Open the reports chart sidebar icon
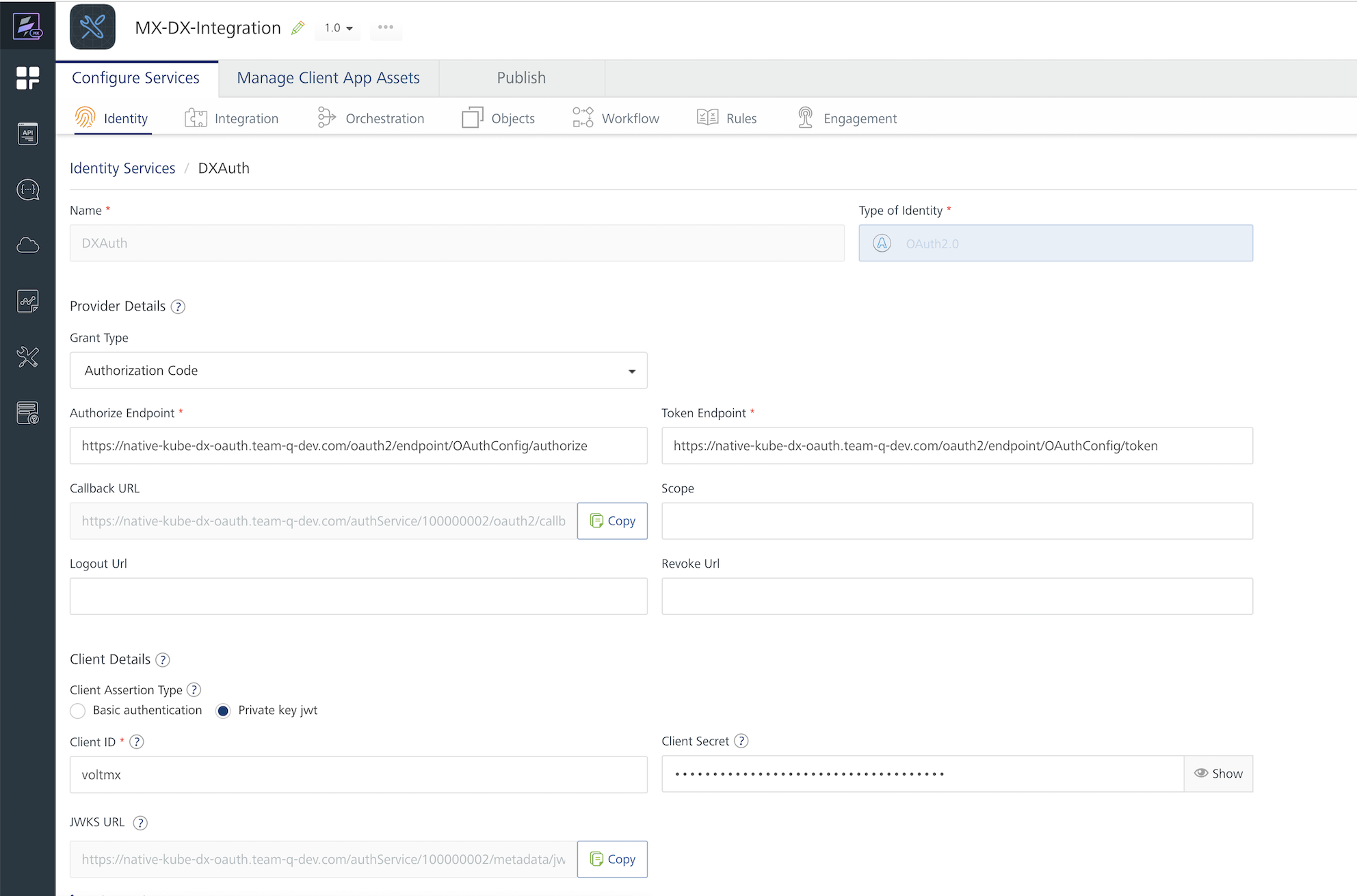Screen dimensions: 1357x896 pos(27,301)
